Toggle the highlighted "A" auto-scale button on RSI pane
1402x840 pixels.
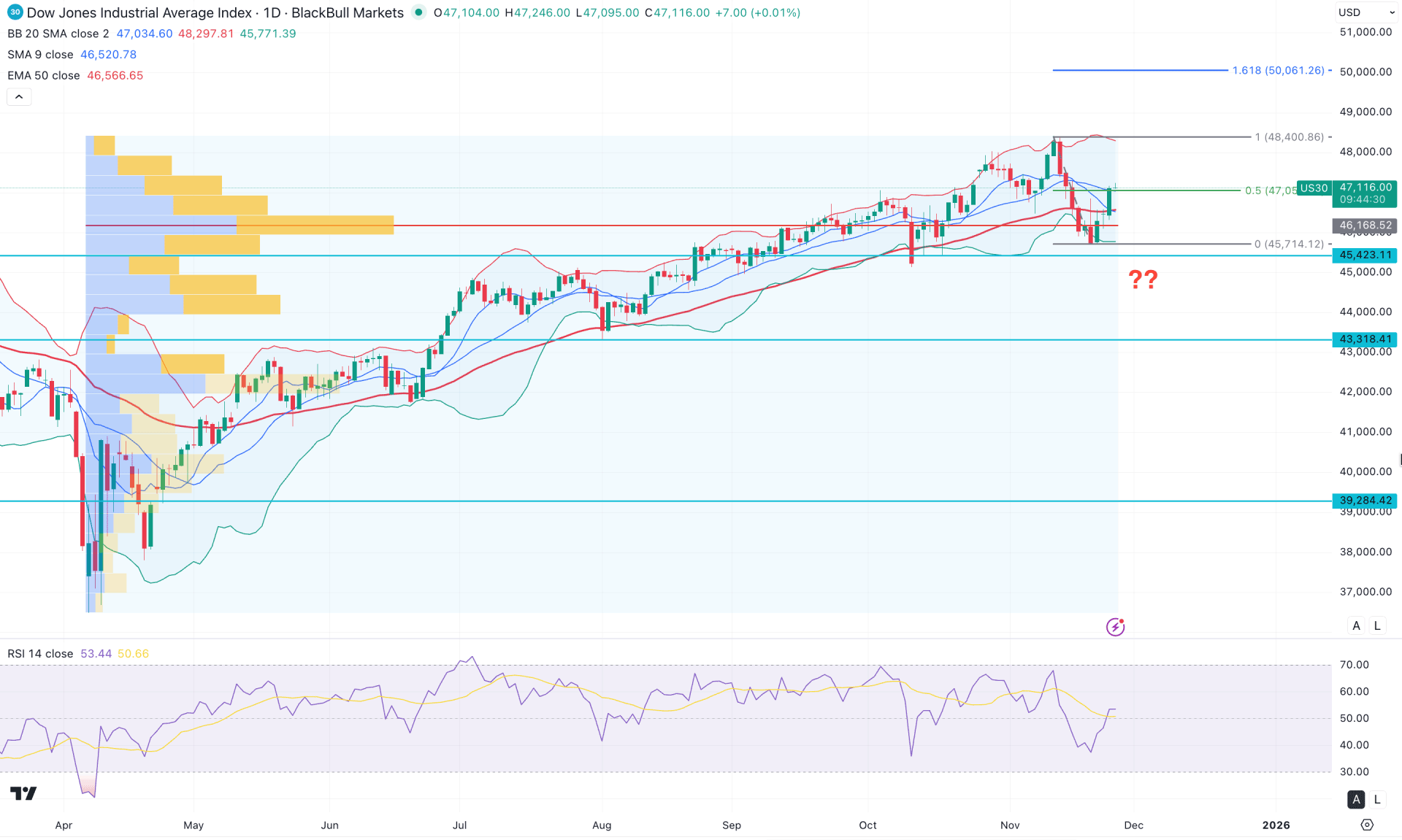(1356, 799)
